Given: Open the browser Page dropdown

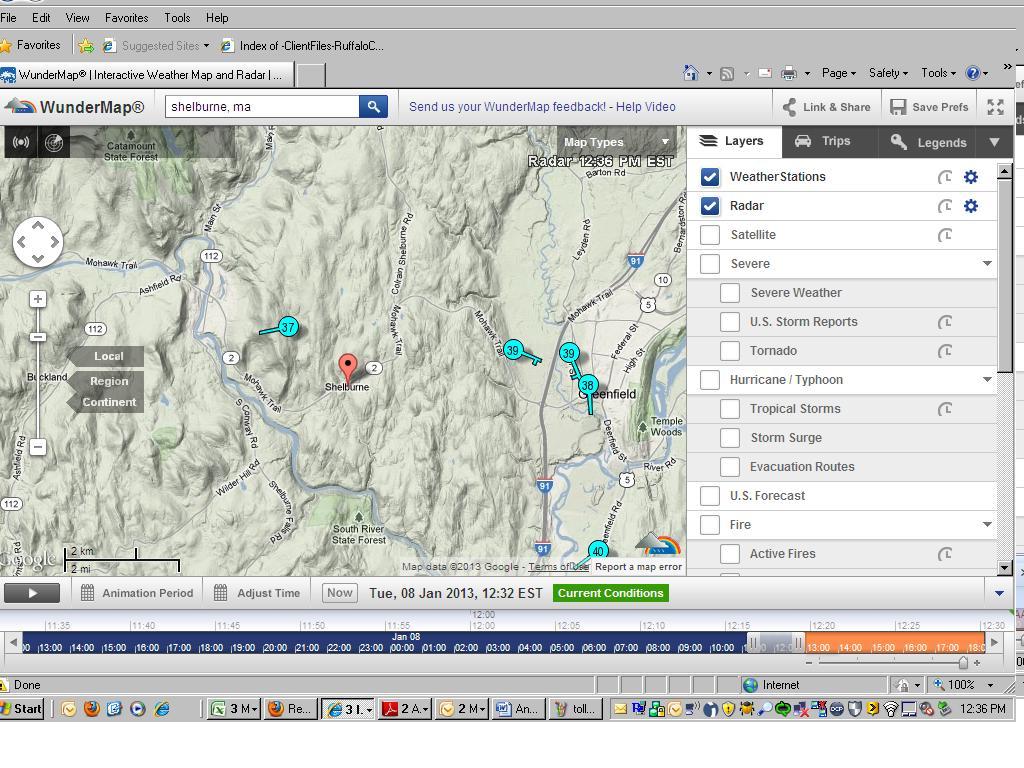Looking at the screenshot, I should pyautogui.click(x=839, y=73).
